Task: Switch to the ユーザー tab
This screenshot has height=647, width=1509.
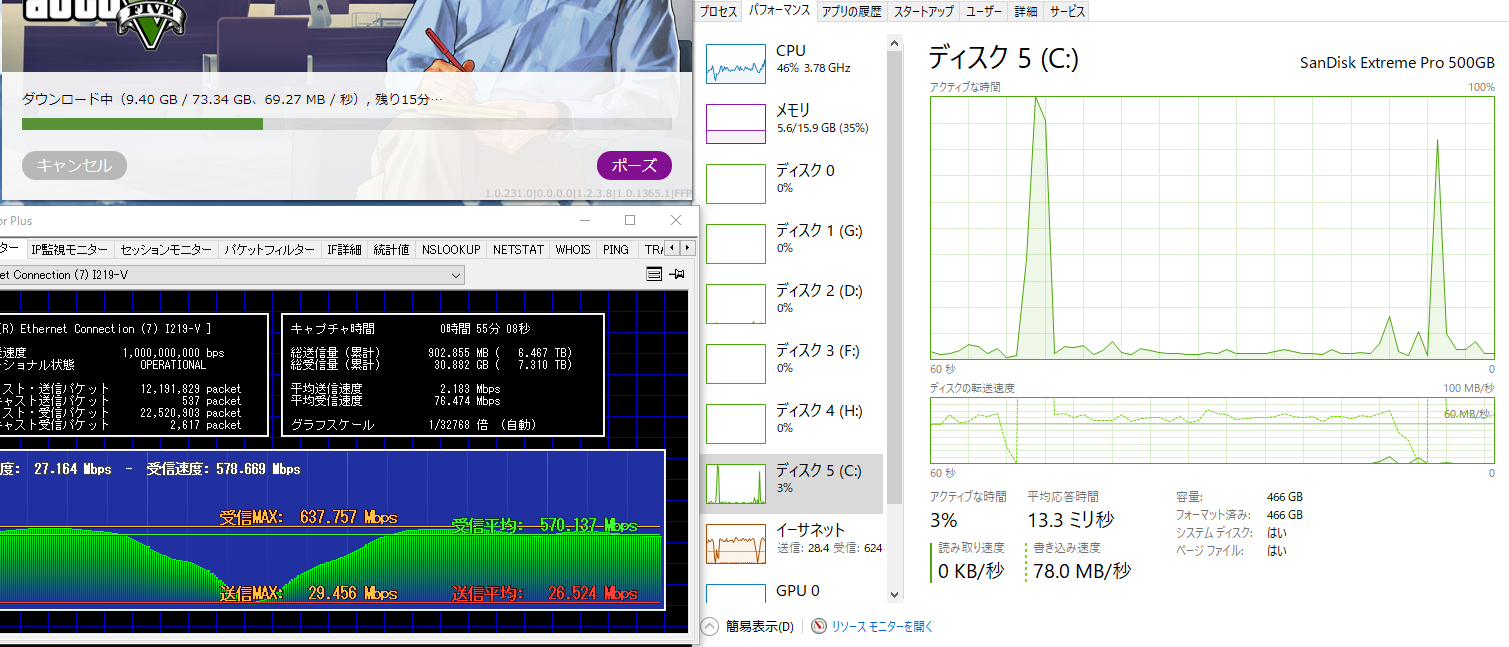Action: (x=984, y=12)
